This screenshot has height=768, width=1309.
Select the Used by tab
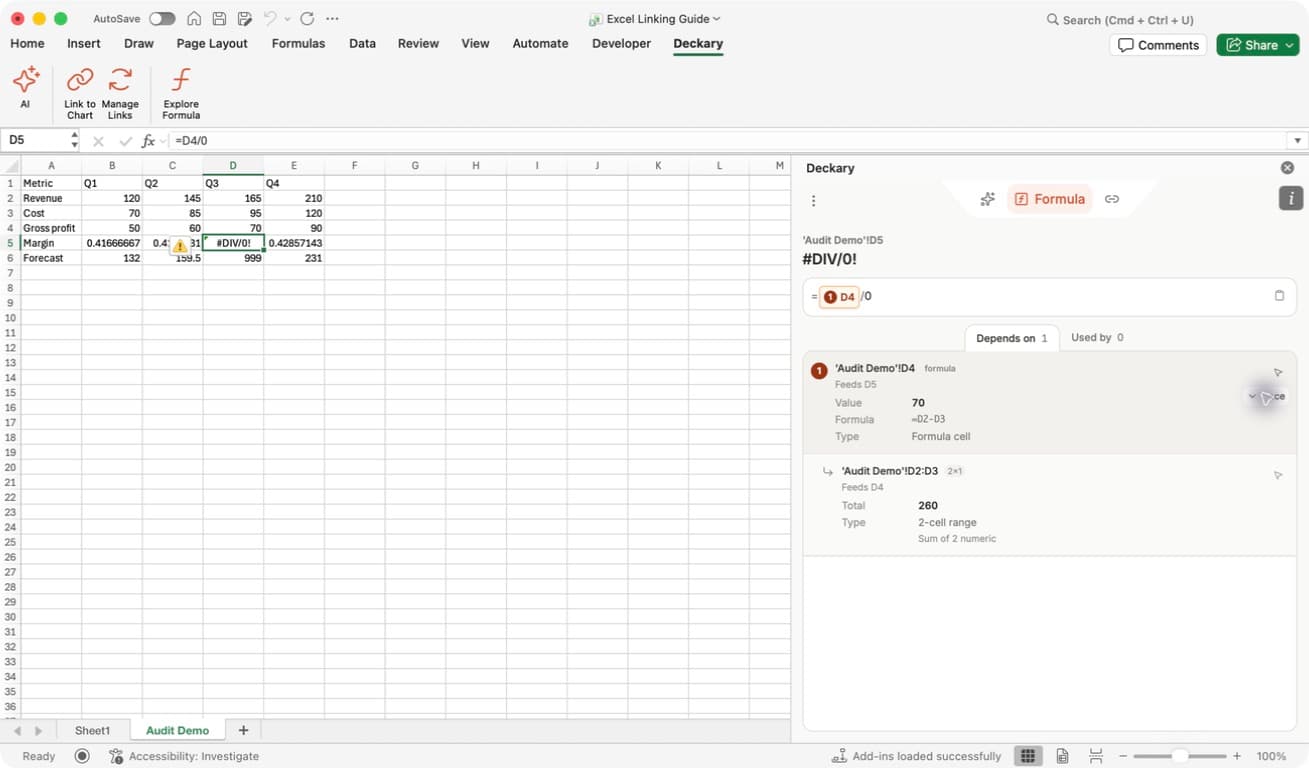tap(1097, 338)
